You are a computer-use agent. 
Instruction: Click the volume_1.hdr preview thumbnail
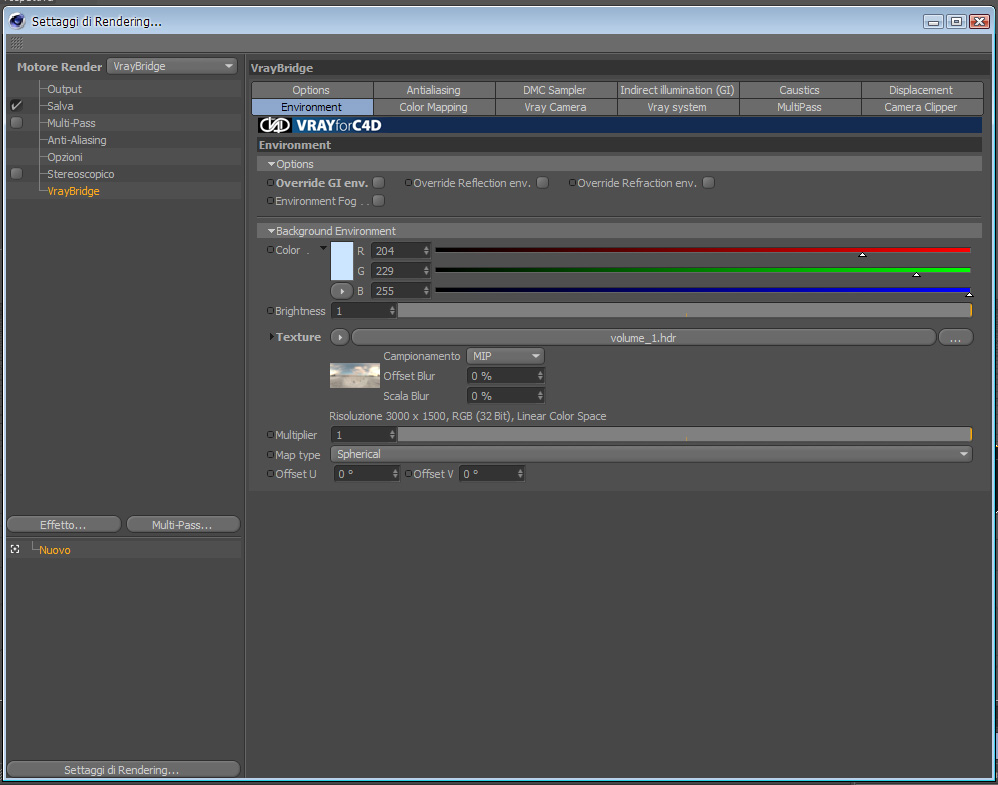[x=355, y=376]
